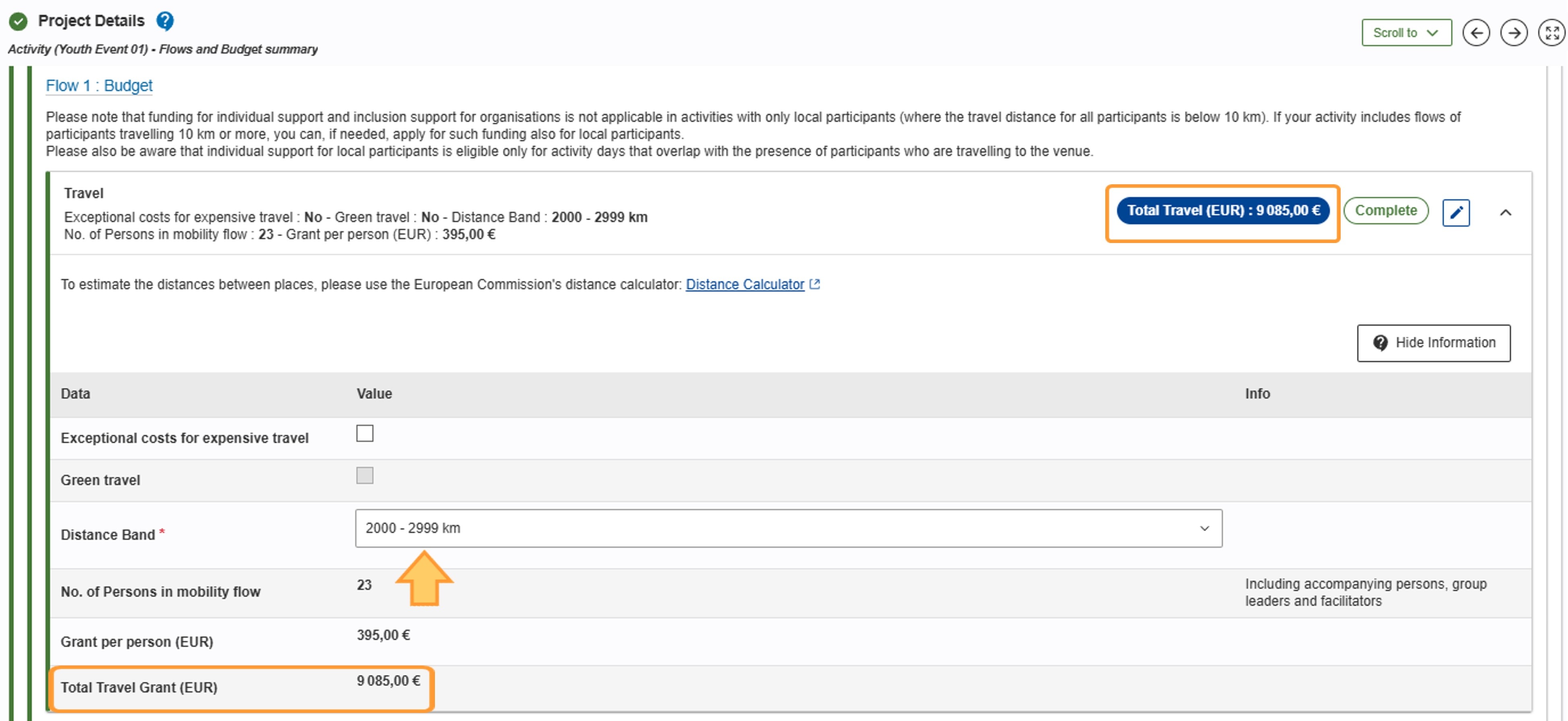Open the Distance Band dropdown

tap(788, 528)
